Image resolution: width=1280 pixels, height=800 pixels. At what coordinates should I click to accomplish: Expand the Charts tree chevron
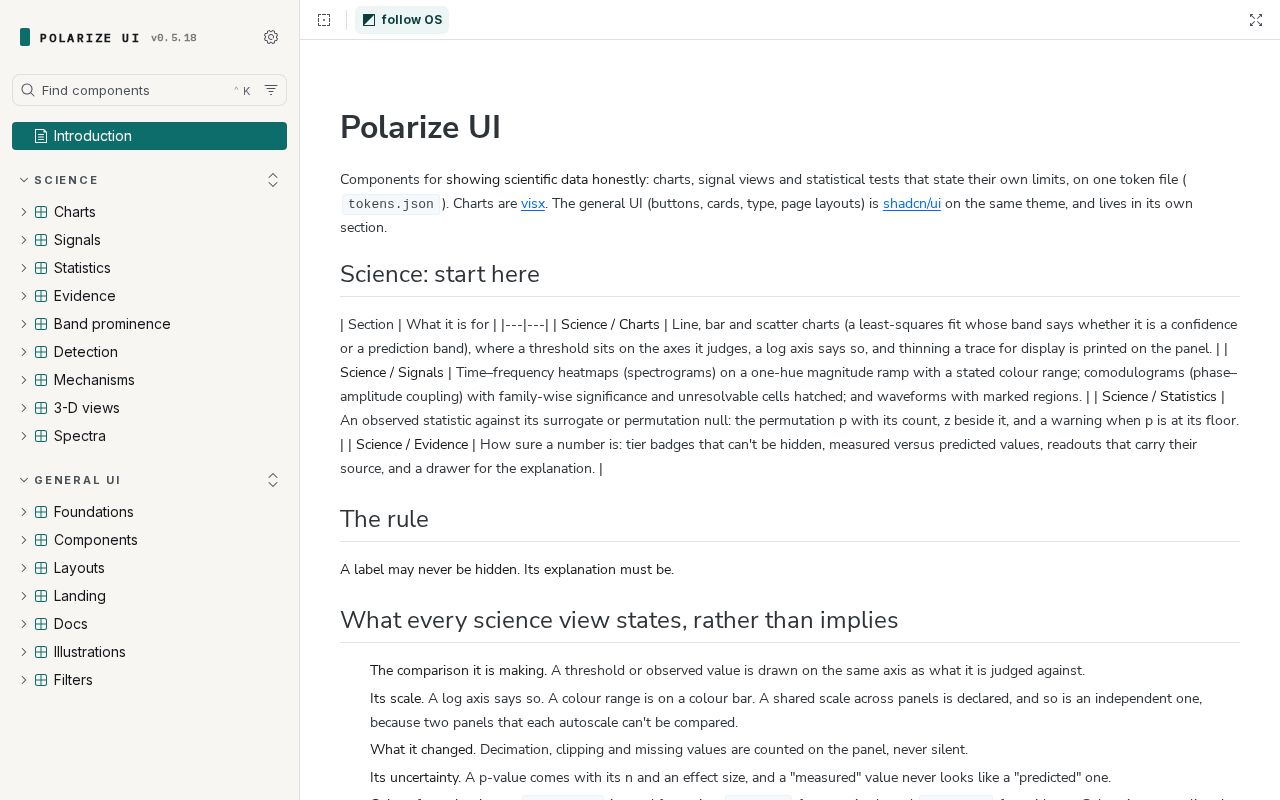point(24,212)
